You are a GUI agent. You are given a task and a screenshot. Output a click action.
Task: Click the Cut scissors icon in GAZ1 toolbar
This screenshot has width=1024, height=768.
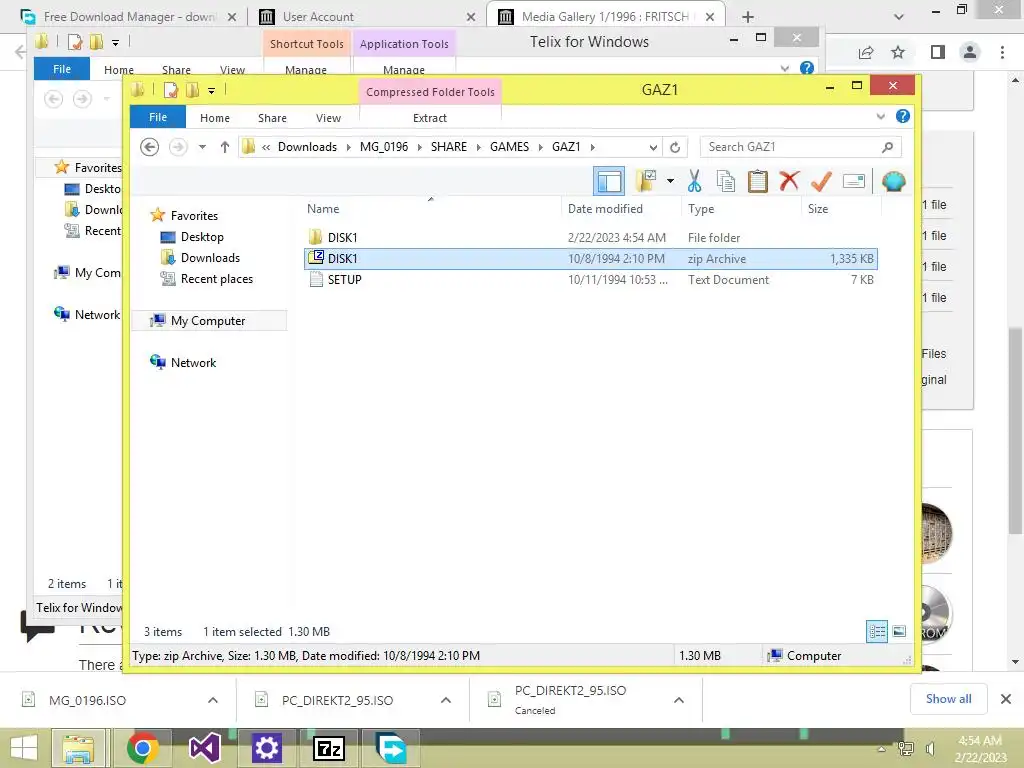click(694, 181)
